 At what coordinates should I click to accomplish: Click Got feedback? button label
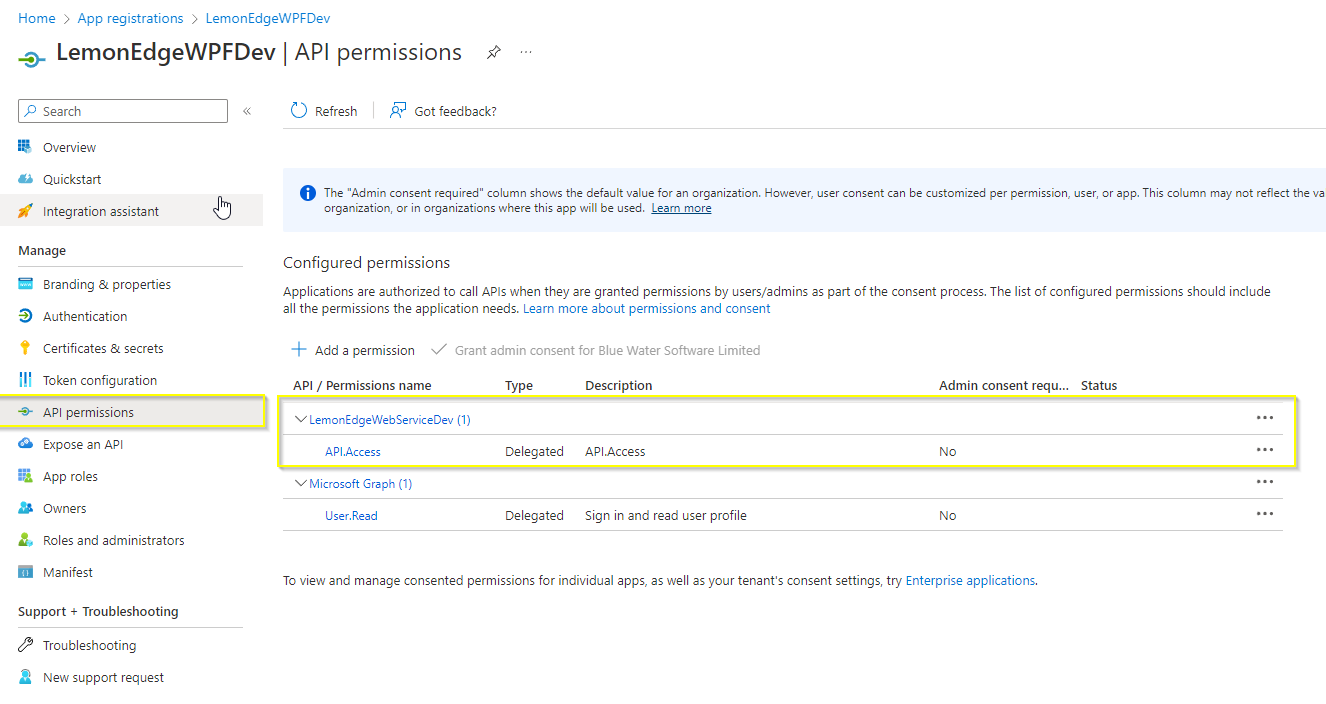point(455,111)
